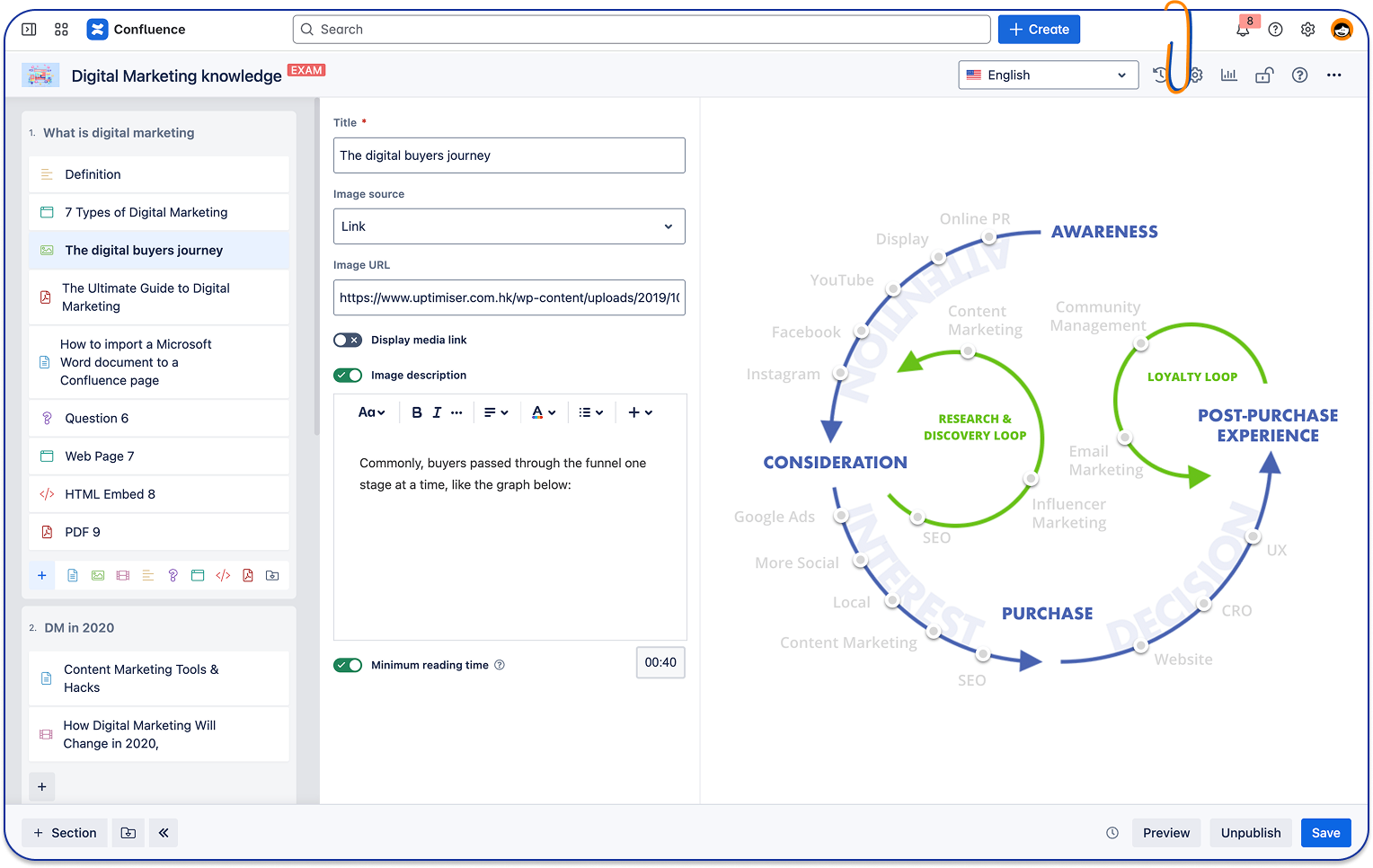Collapse the sidebar with double chevron icon
Viewport: 1373px width, 868px height.
point(164,833)
